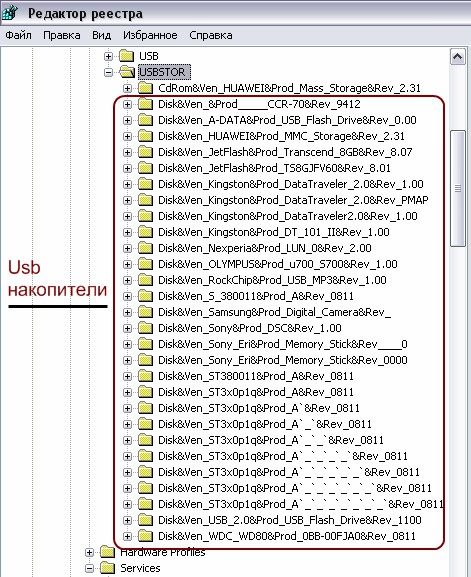
Task: Select Disk&Ven_WDC_WD80&Prod_0BB-00FJA0&Rev_0811
Action: (287, 536)
